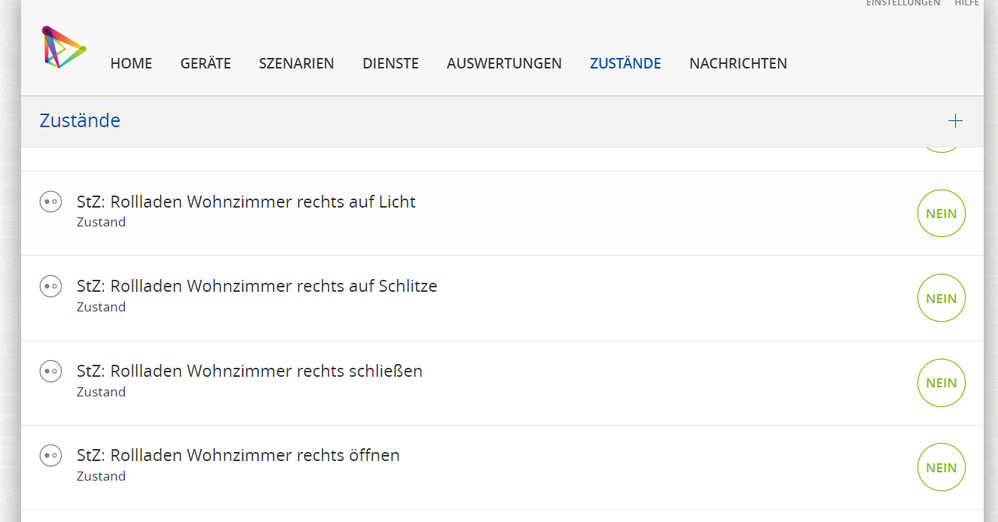Toggle NEIN for Rollladen rechts auf Schlitze
This screenshot has width=998, height=522.
[x=941, y=298]
